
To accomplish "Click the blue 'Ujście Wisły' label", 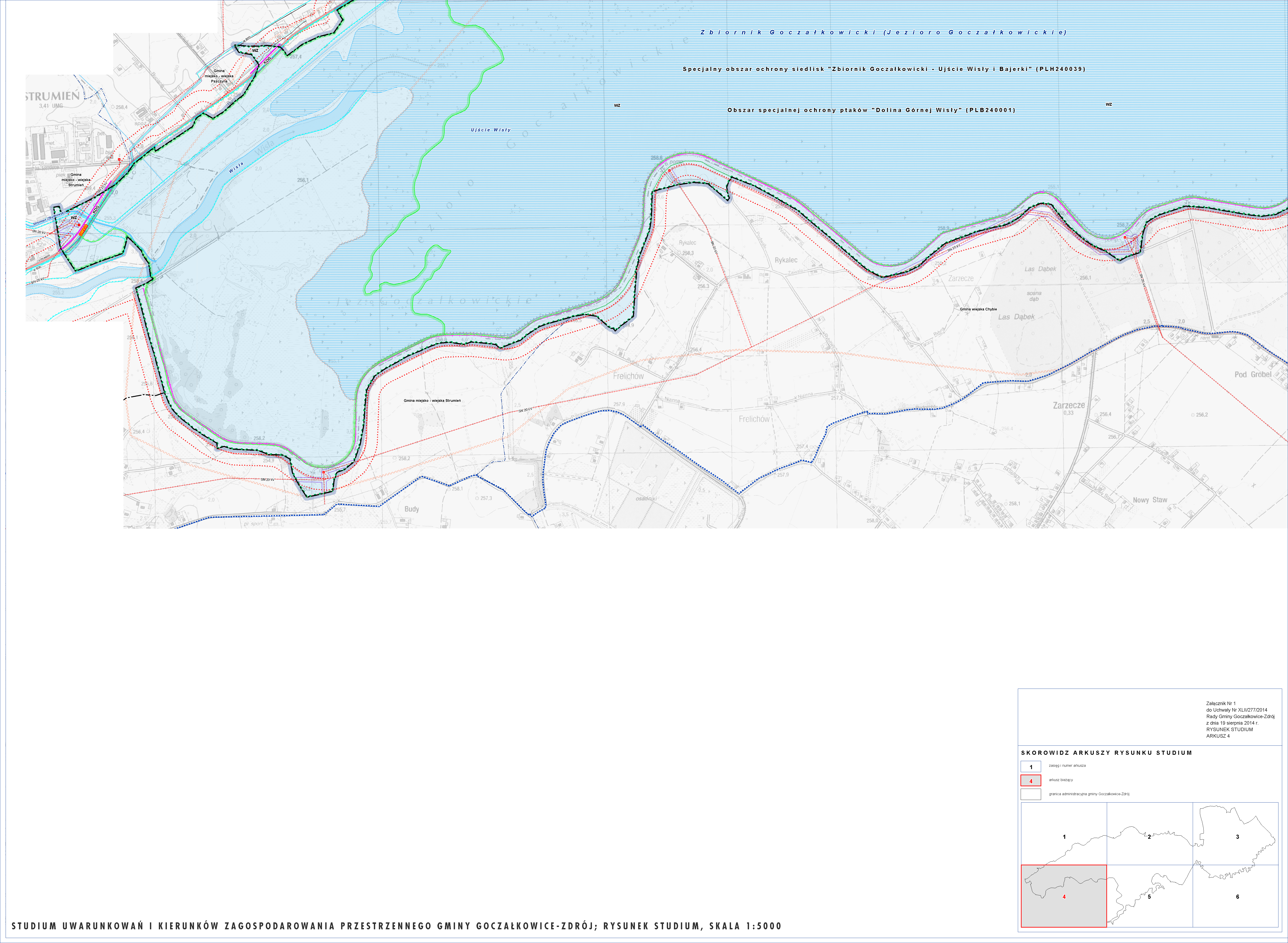I will point(491,130).
